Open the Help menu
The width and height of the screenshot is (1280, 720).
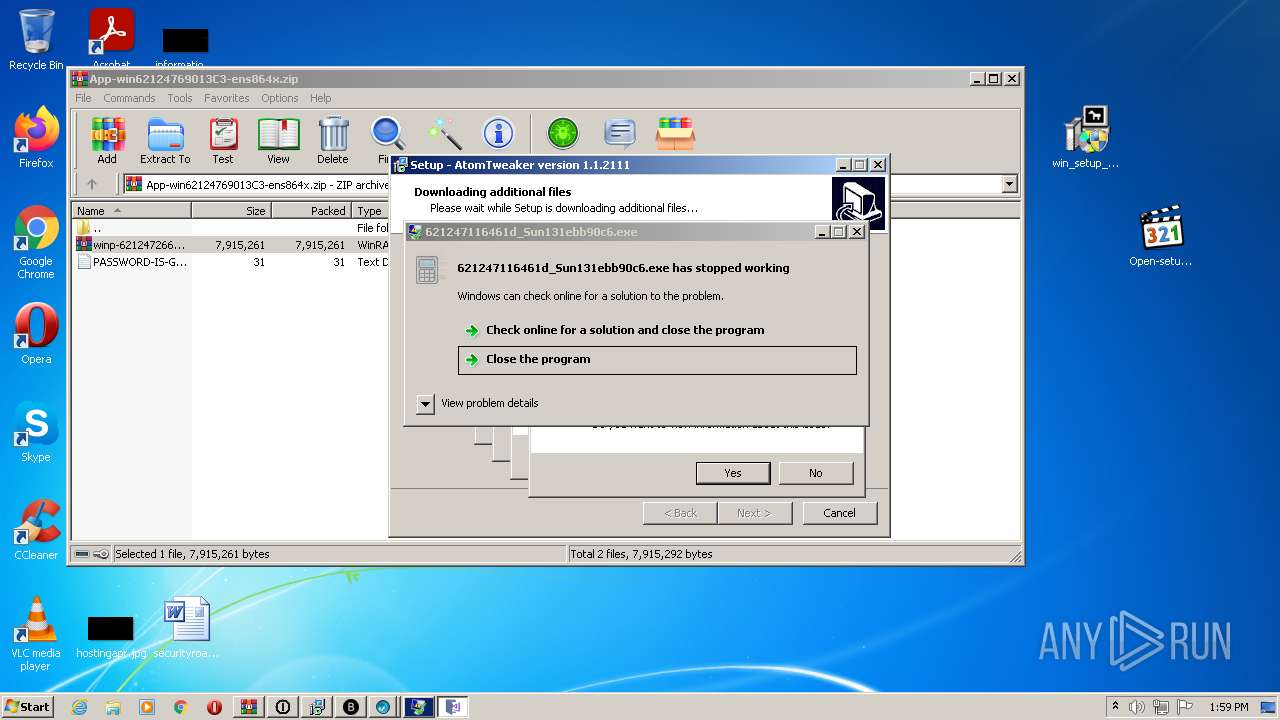pyautogui.click(x=321, y=98)
